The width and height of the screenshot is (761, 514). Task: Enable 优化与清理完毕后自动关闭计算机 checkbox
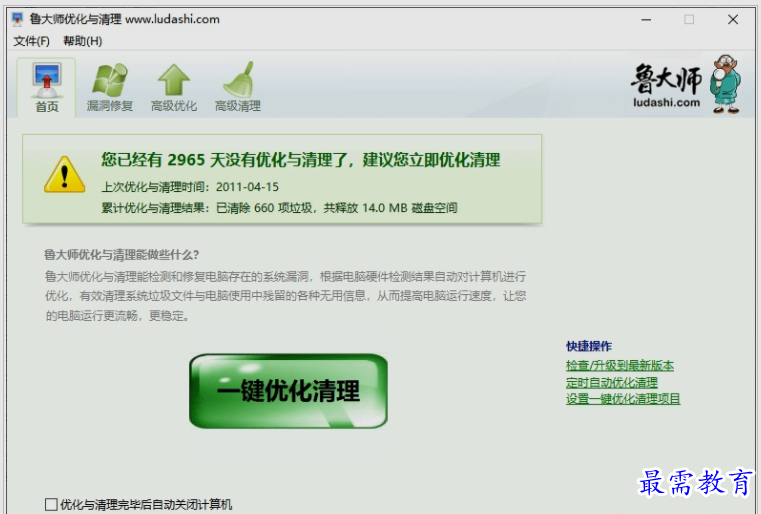51,504
